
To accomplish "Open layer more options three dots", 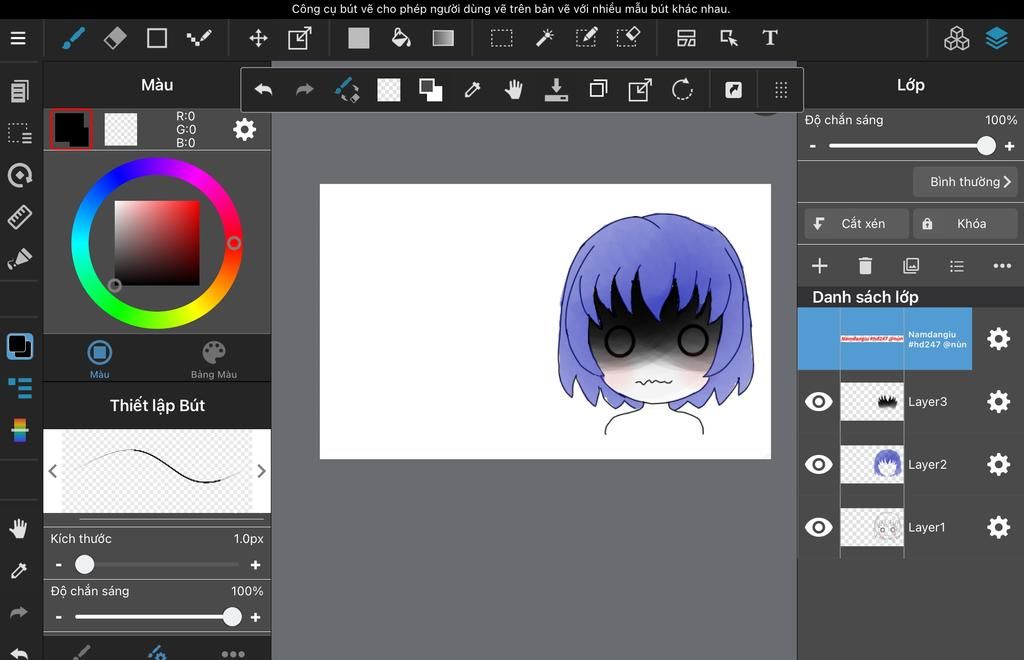I will (1002, 266).
